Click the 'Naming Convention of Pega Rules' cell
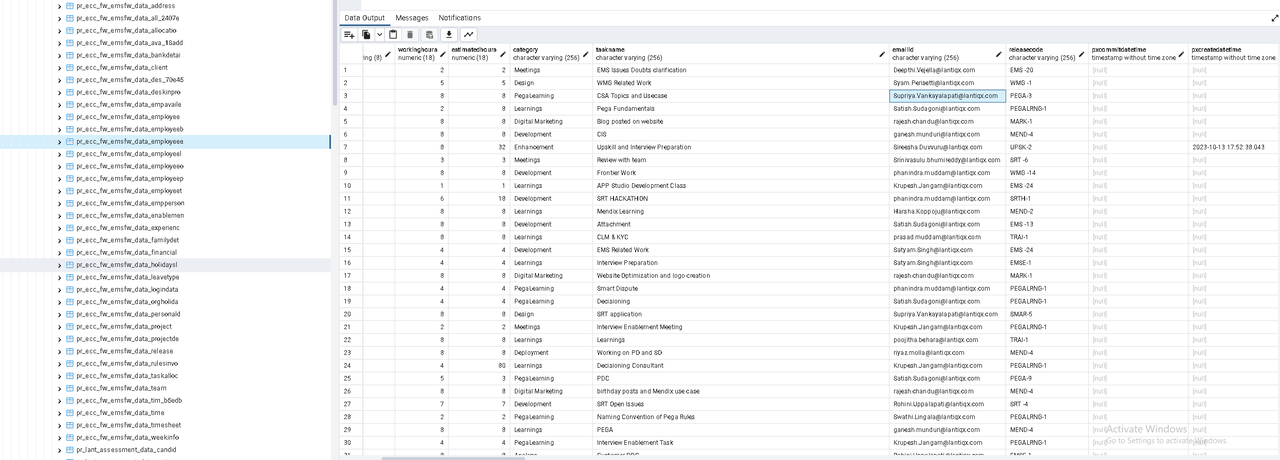The image size is (1280, 460). click(x=741, y=417)
